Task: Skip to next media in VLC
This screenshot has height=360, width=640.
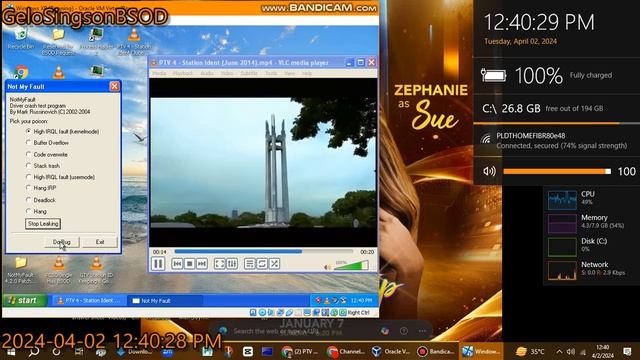Action: [202, 264]
